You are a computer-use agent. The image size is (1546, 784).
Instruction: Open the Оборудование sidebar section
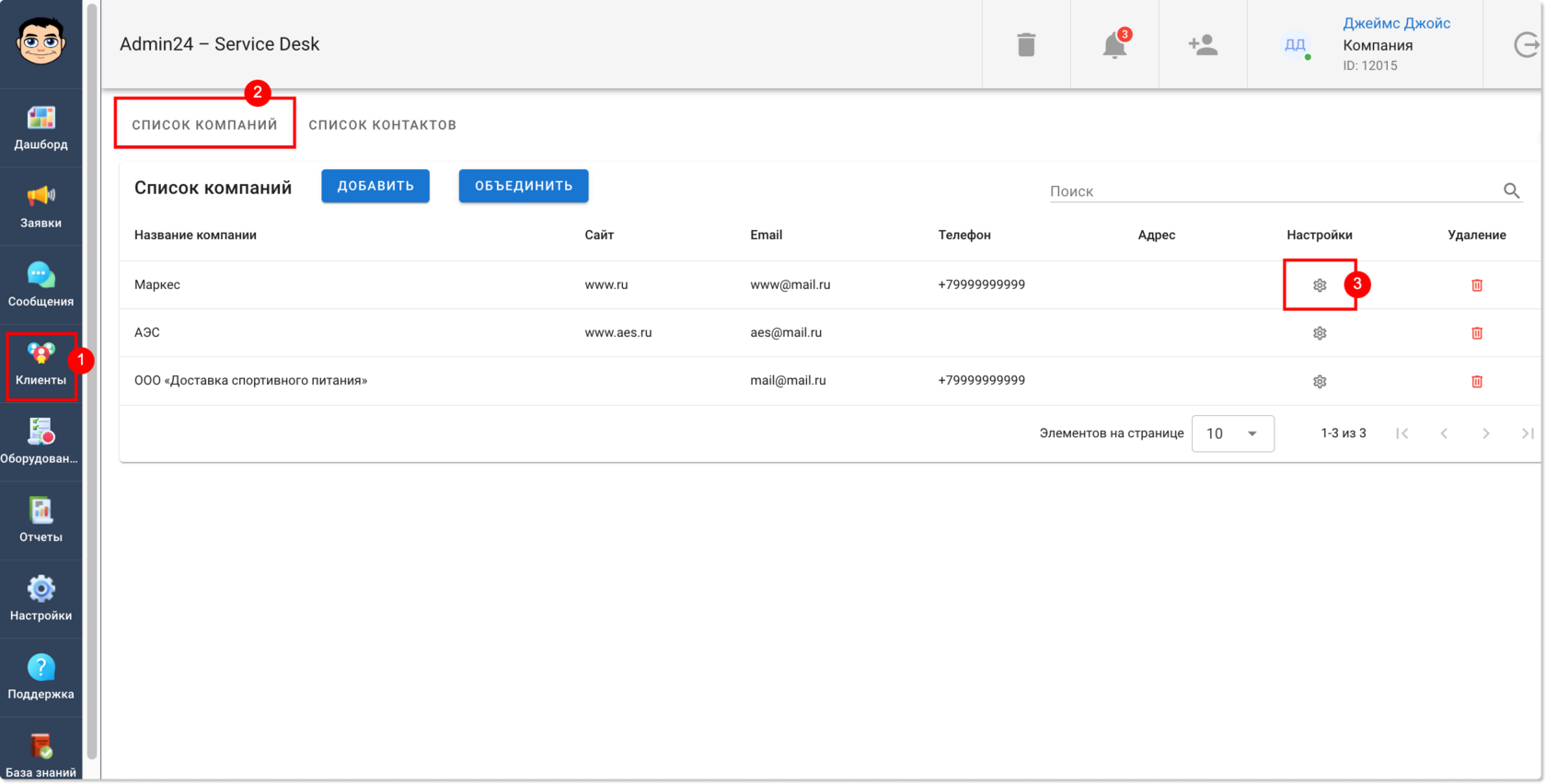coord(40,442)
